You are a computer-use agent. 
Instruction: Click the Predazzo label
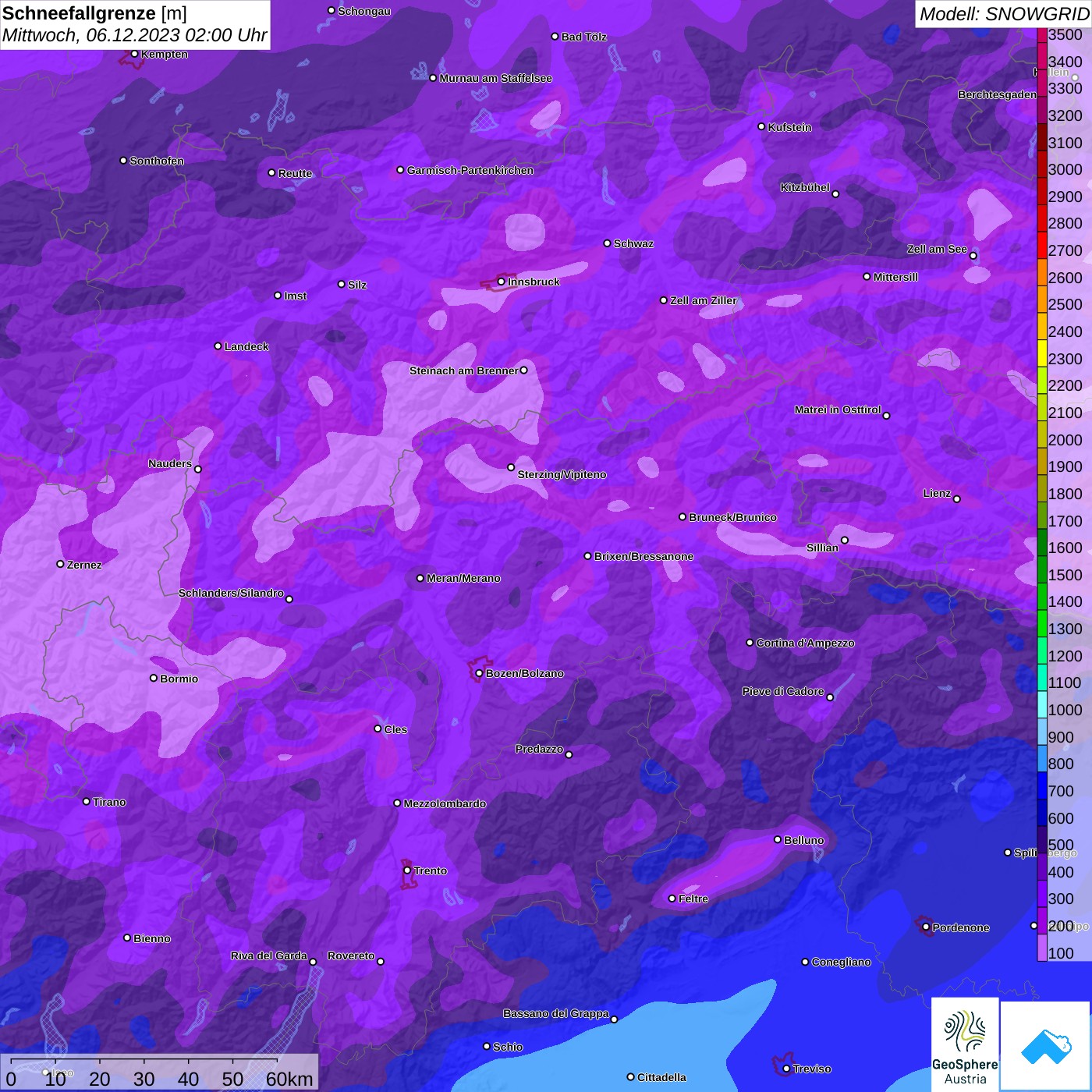539,749
